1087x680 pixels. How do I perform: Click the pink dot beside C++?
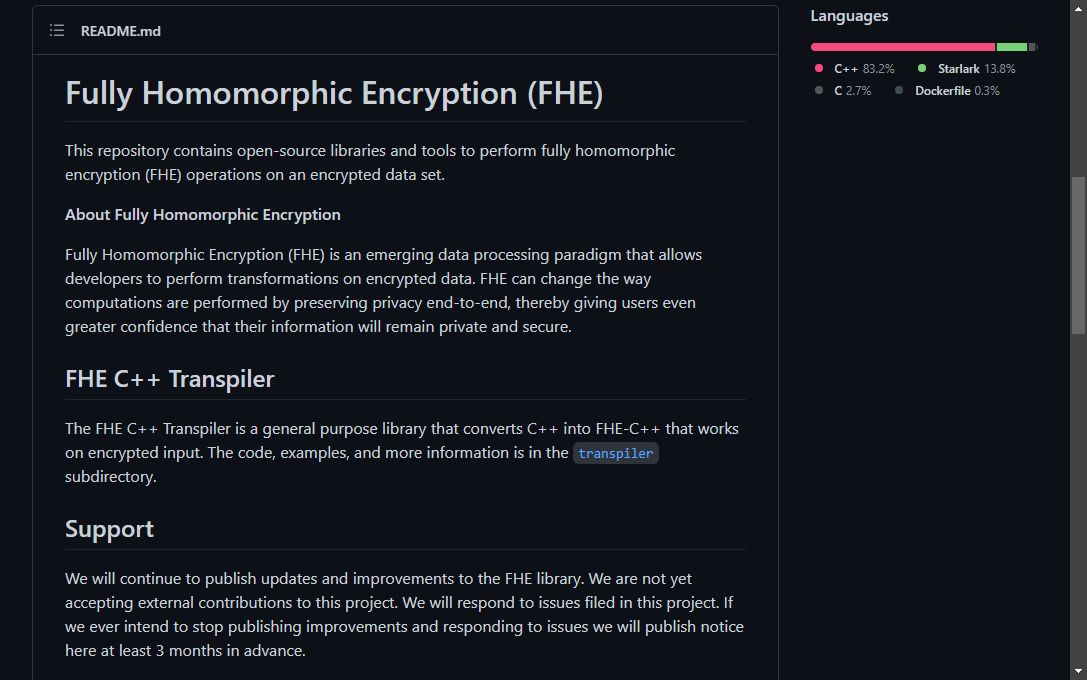point(819,69)
